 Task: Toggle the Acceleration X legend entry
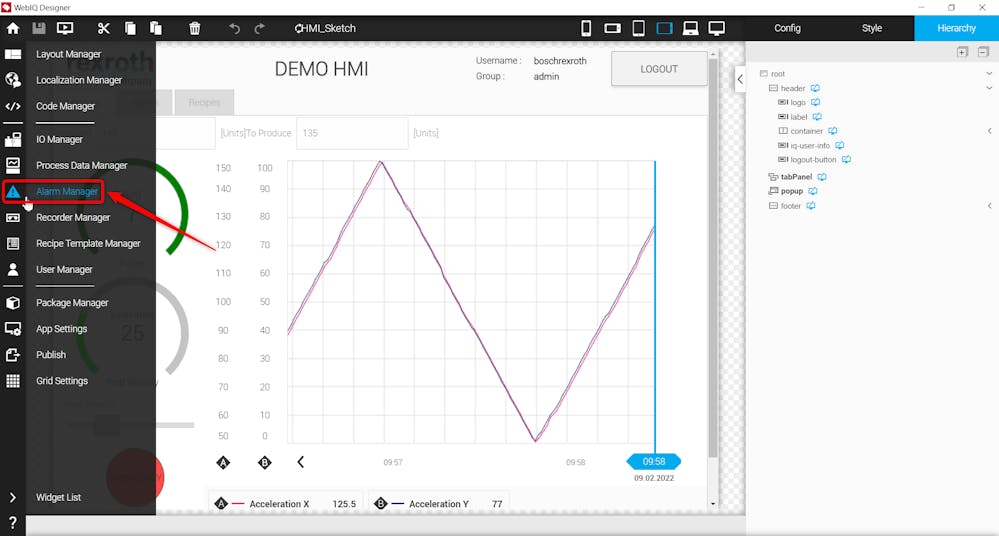(285, 503)
